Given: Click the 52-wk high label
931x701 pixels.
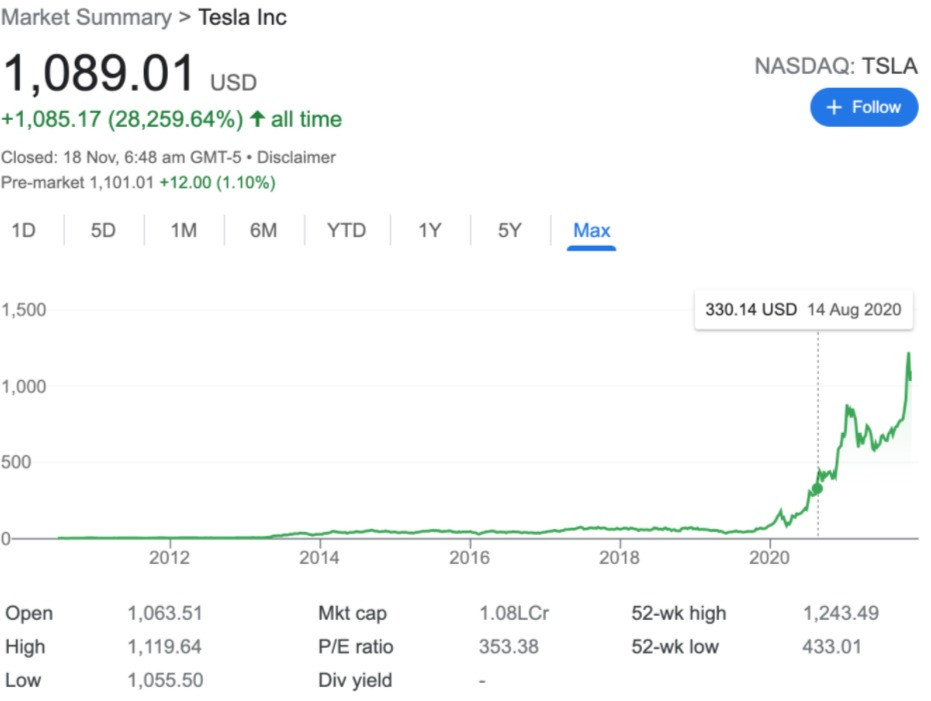Looking at the screenshot, I should click(x=679, y=613).
